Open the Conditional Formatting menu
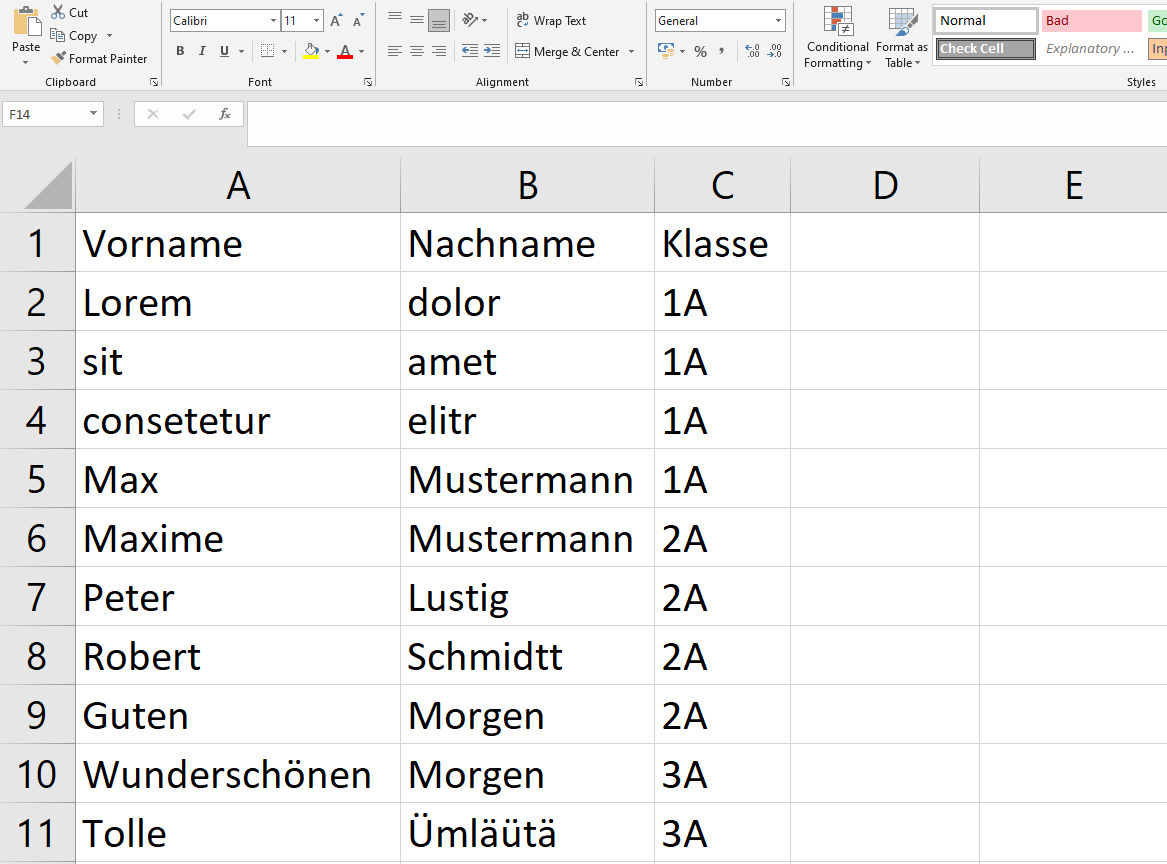Image resolution: width=1167 pixels, height=864 pixels. click(x=837, y=38)
